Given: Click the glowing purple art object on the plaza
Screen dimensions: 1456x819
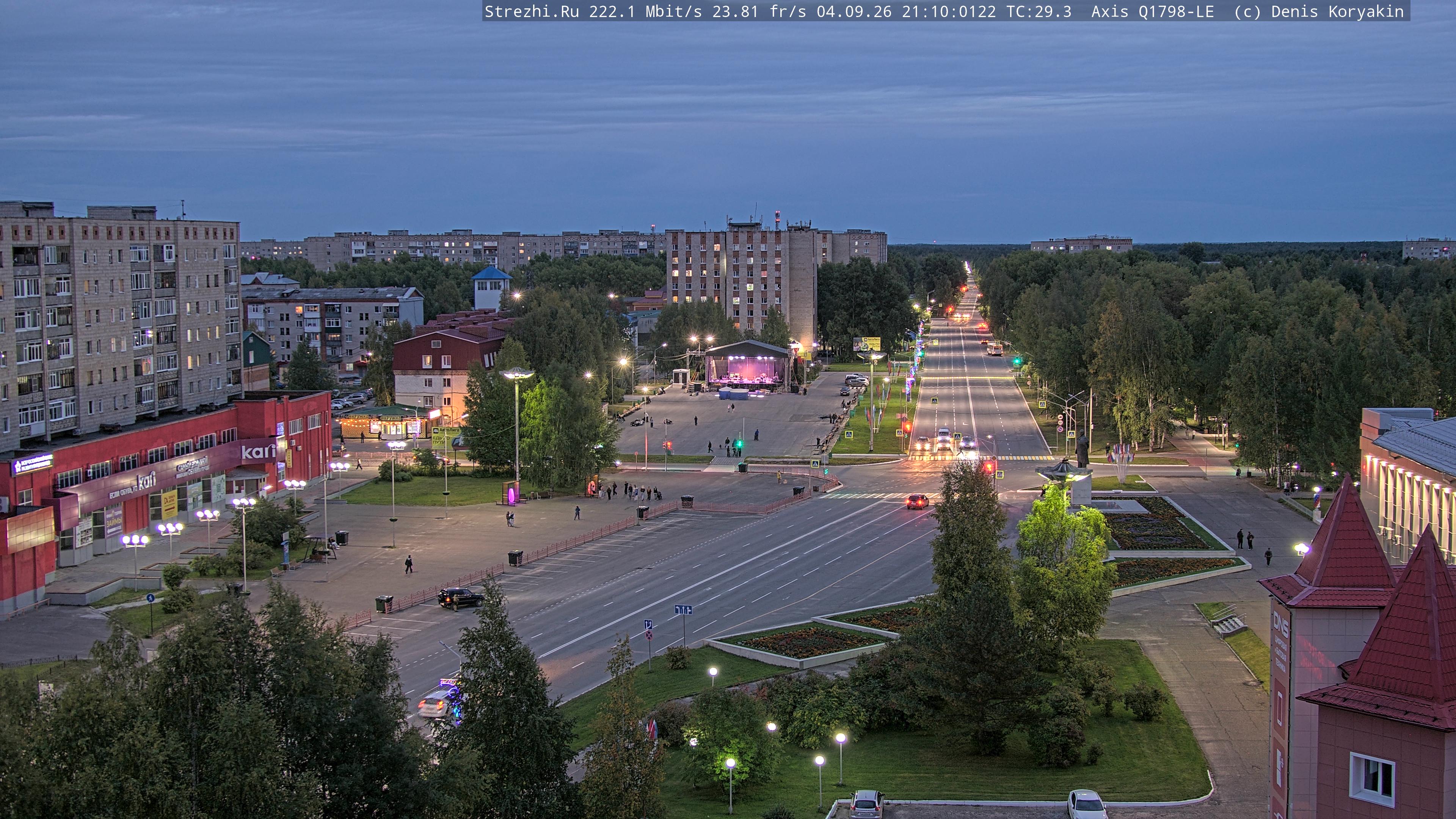Looking at the screenshot, I should click(511, 495).
